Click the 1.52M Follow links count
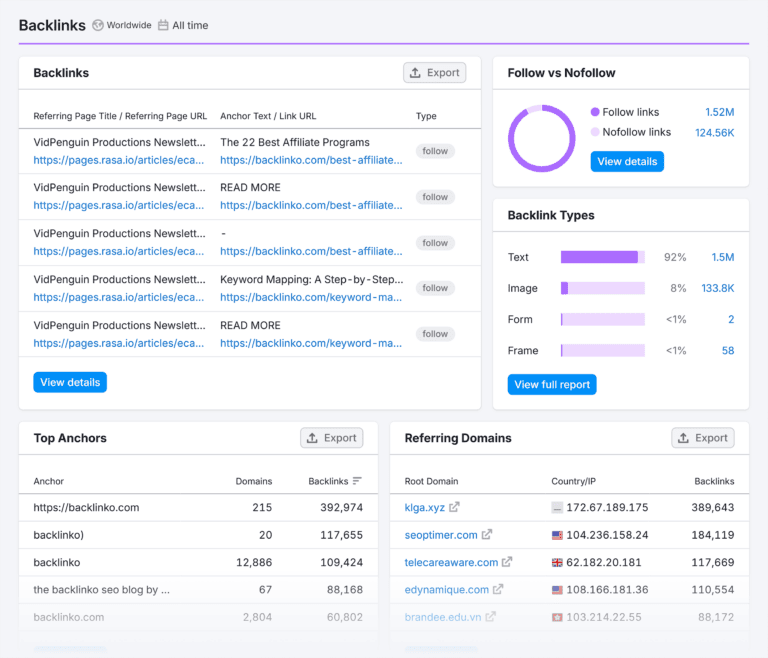The width and height of the screenshot is (768, 658). (719, 112)
